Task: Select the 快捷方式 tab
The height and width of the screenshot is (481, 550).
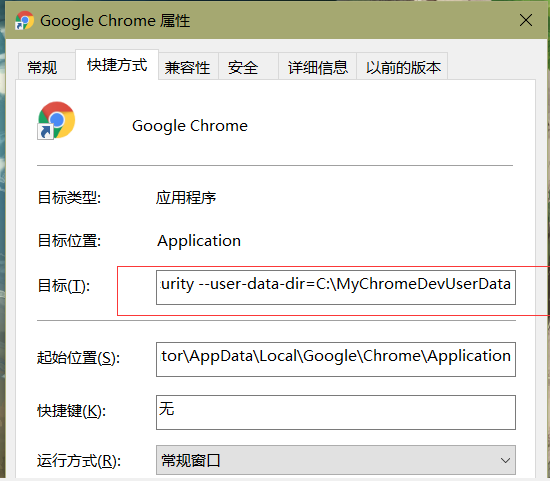Action: coord(117,65)
